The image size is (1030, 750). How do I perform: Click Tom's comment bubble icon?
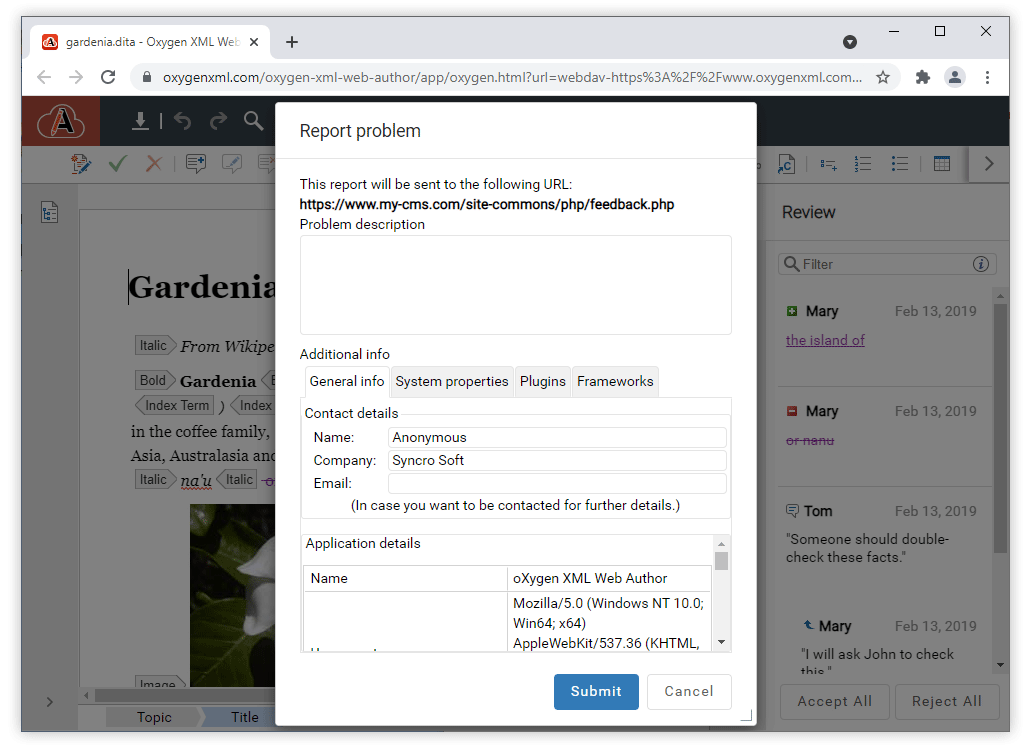(x=793, y=511)
